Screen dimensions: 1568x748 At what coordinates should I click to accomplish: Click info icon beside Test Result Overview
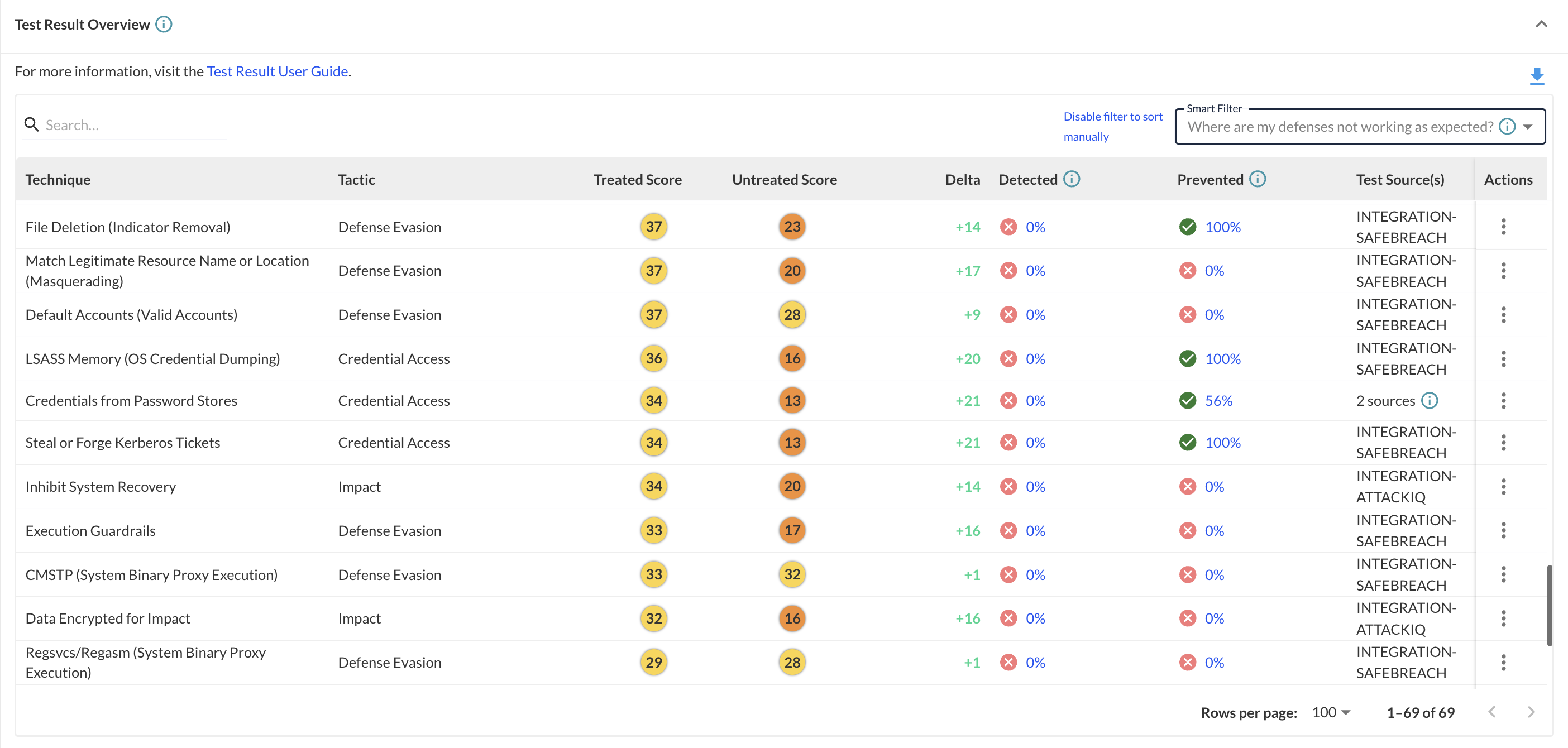[x=164, y=25]
